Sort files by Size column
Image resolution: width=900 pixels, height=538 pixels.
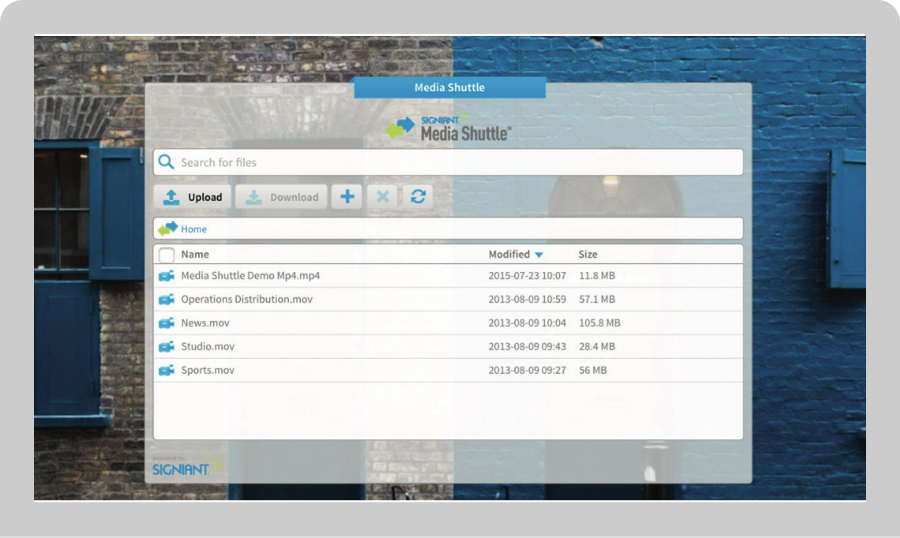pyautogui.click(x=588, y=255)
